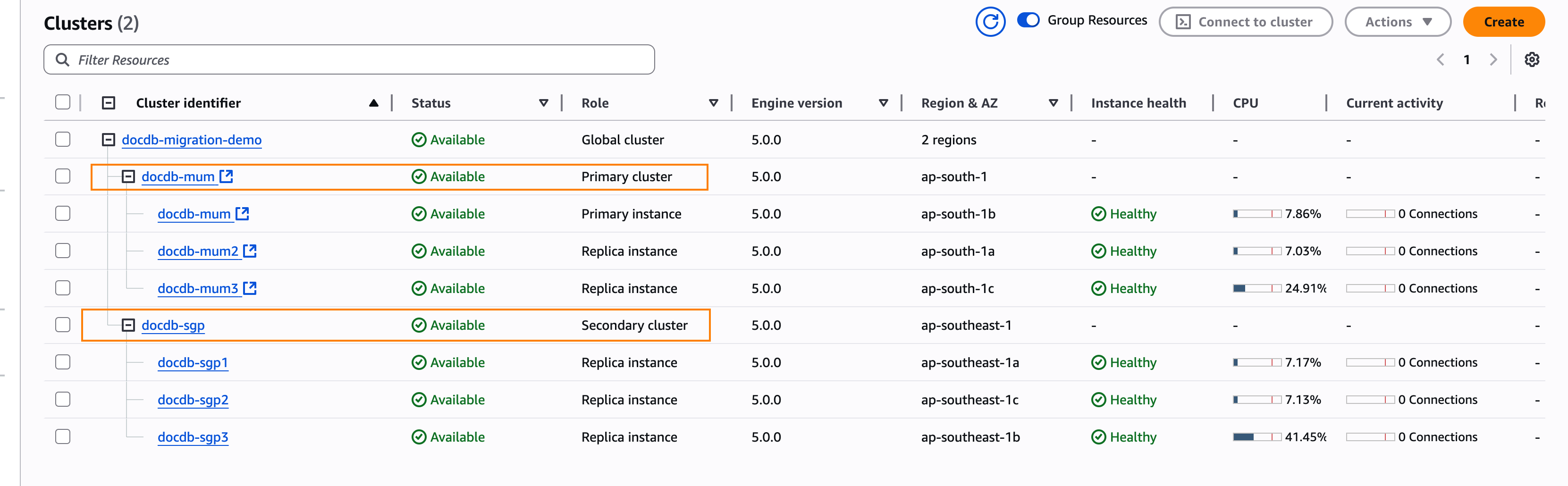Open table preferences gear icon
1568x486 pixels.
pos(1532,59)
